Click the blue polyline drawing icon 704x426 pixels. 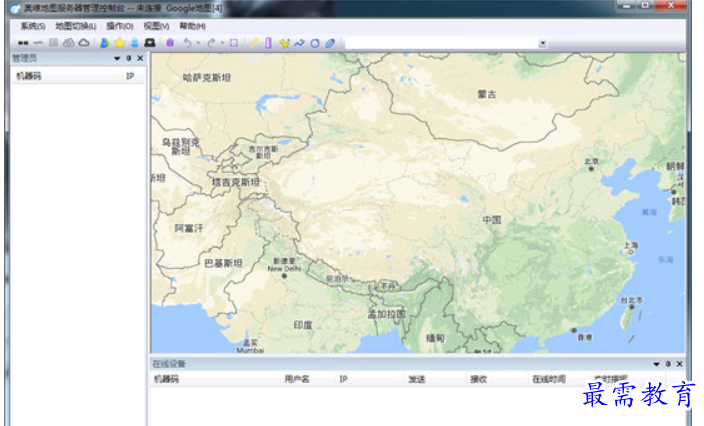click(299, 43)
